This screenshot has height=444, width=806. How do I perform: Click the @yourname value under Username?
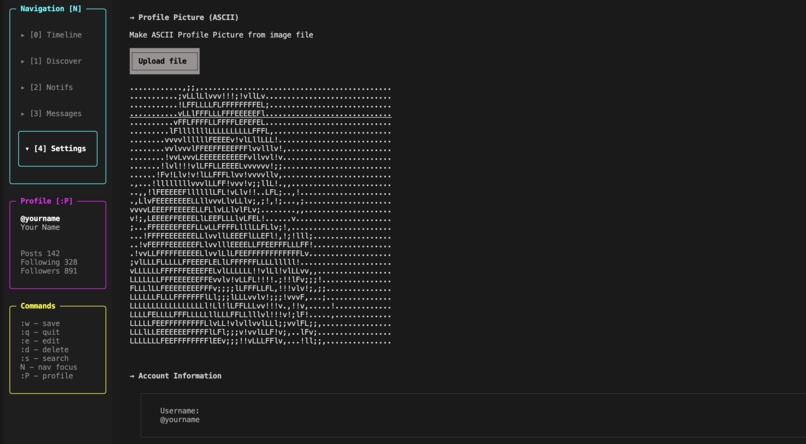point(179,420)
